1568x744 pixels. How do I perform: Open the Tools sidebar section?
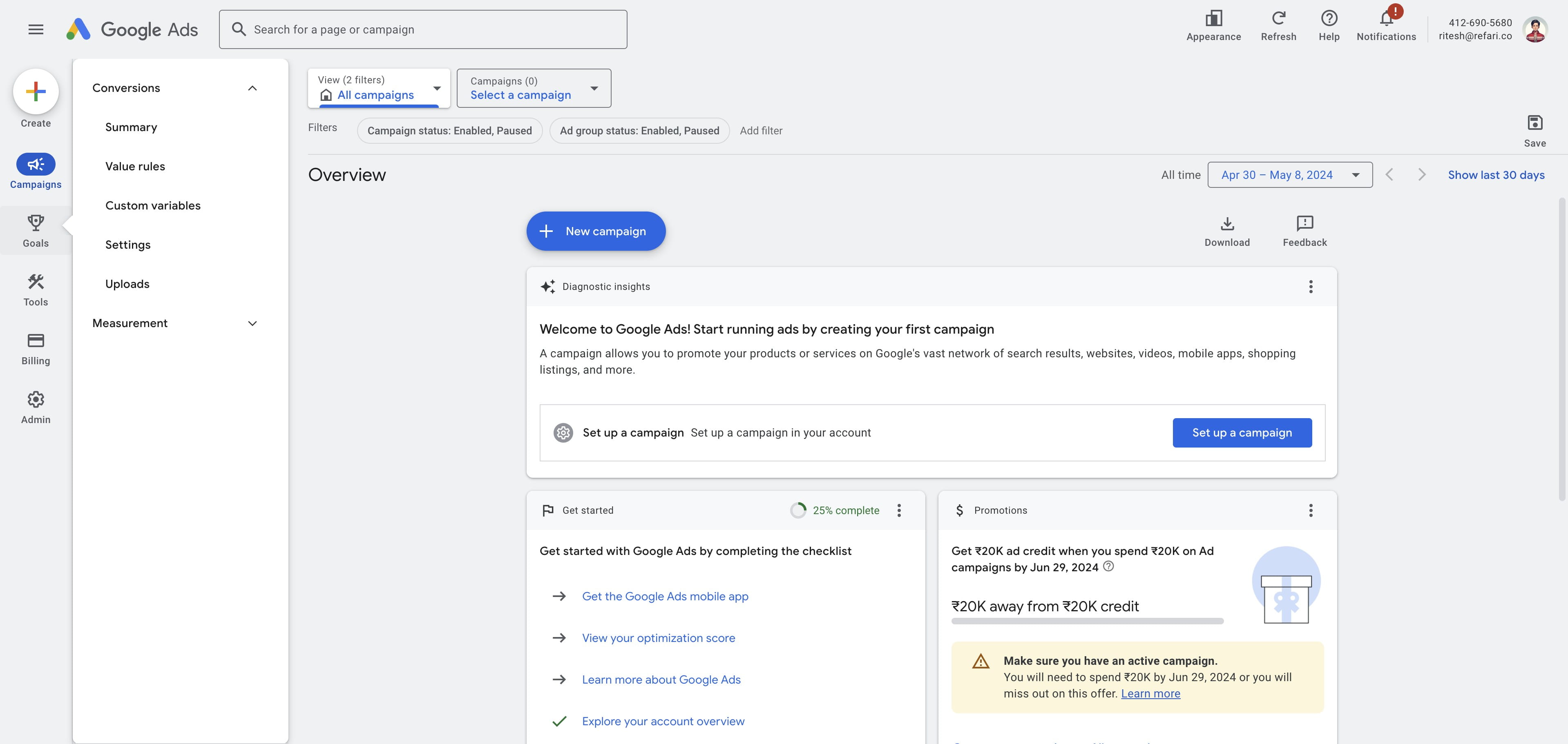click(x=36, y=290)
